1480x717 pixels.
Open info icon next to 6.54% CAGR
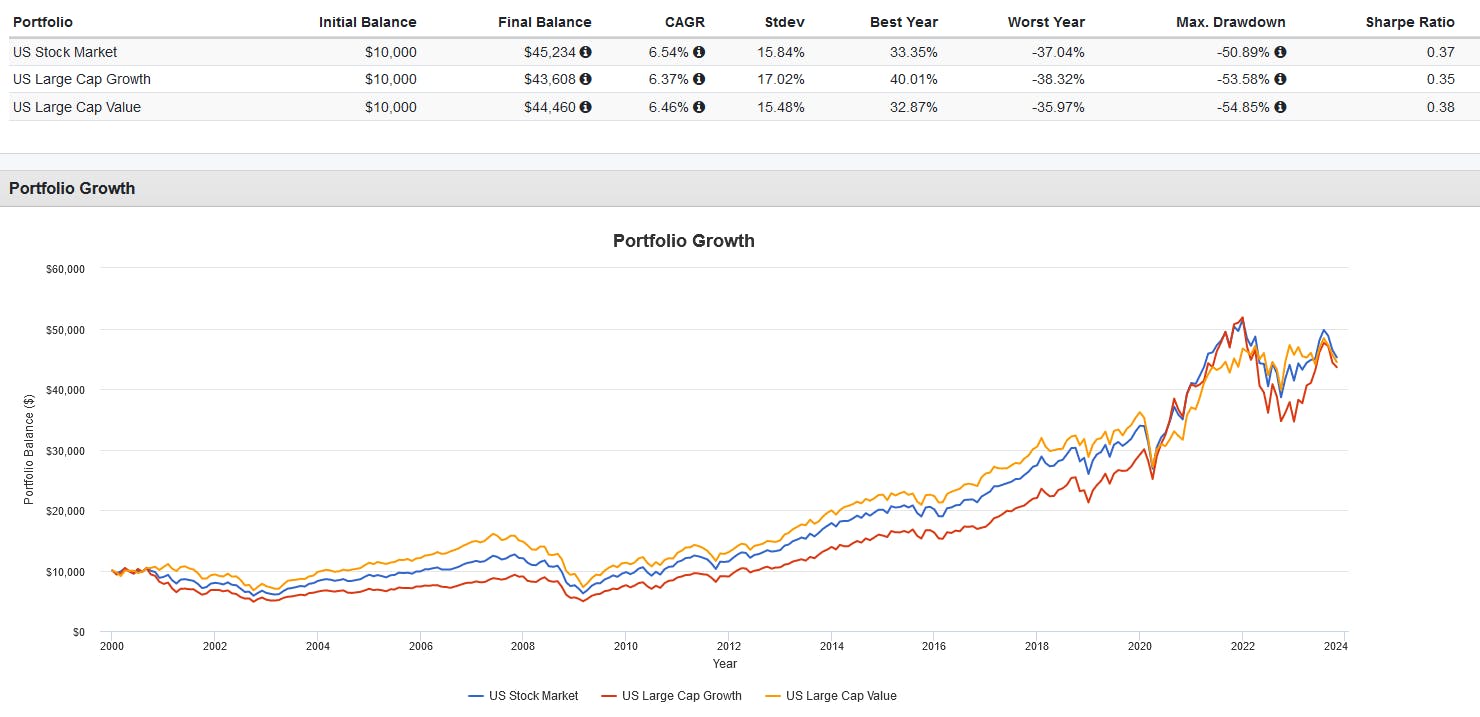699,52
